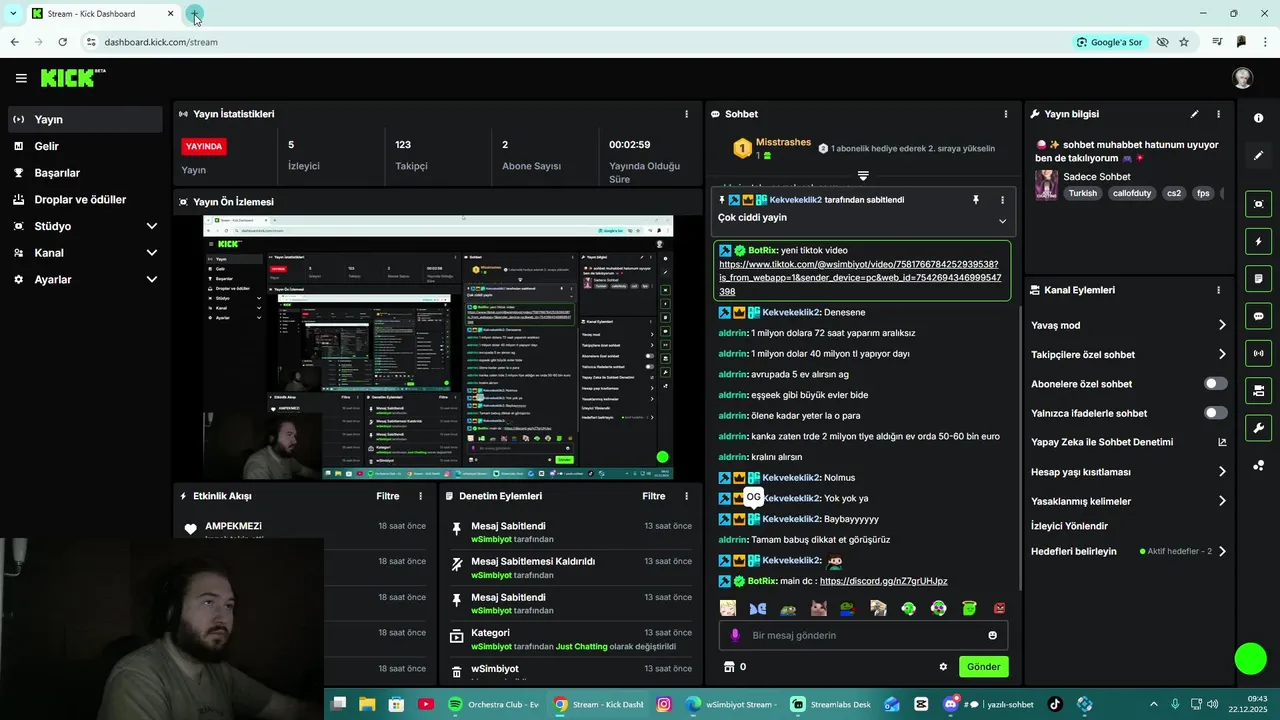Image resolution: width=1280 pixels, height=720 pixels.
Task: Click the Sadece Sohbet category thumbnail
Action: click(x=1046, y=185)
